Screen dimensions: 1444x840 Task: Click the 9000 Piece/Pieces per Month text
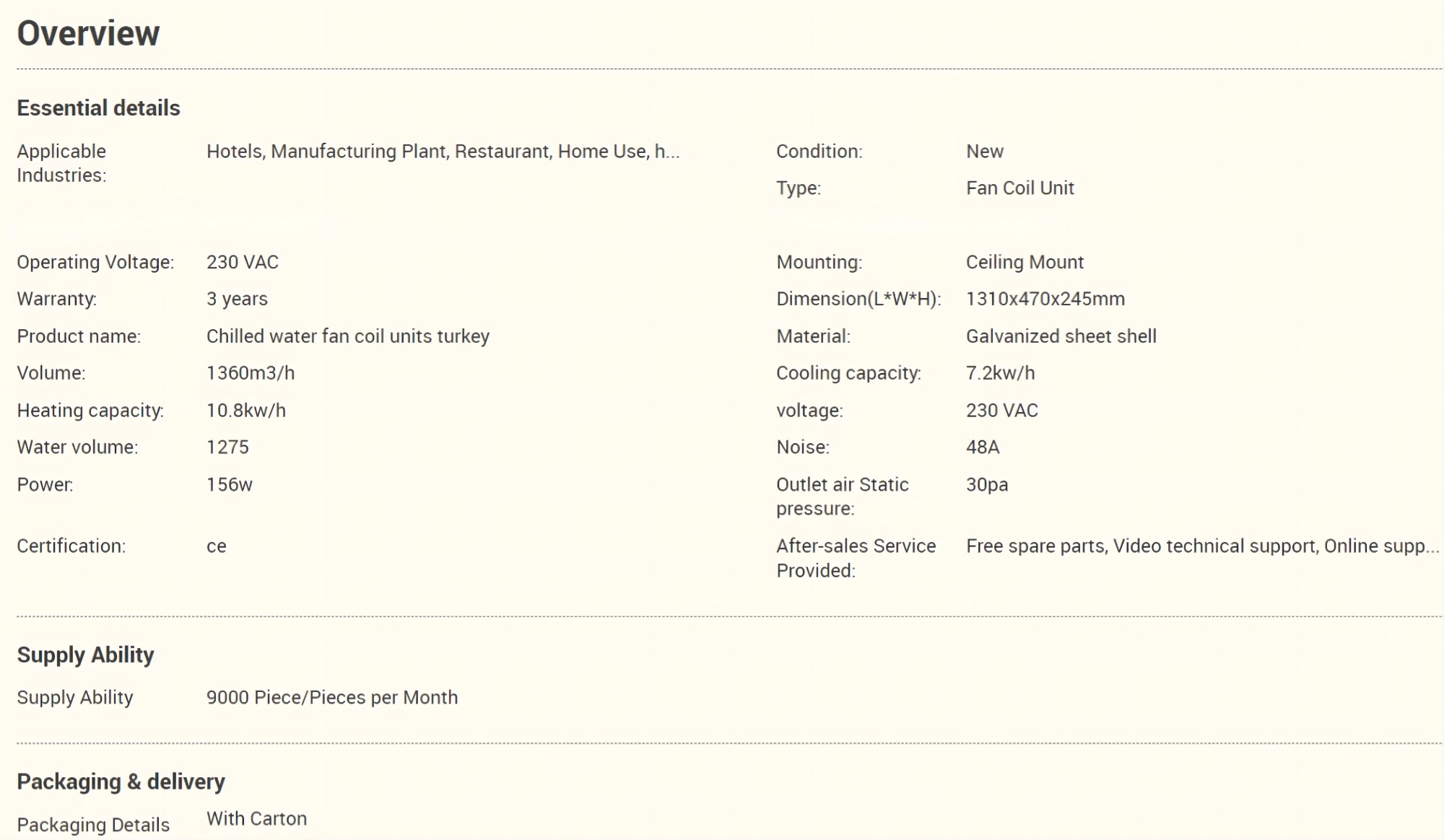pos(331,698)
